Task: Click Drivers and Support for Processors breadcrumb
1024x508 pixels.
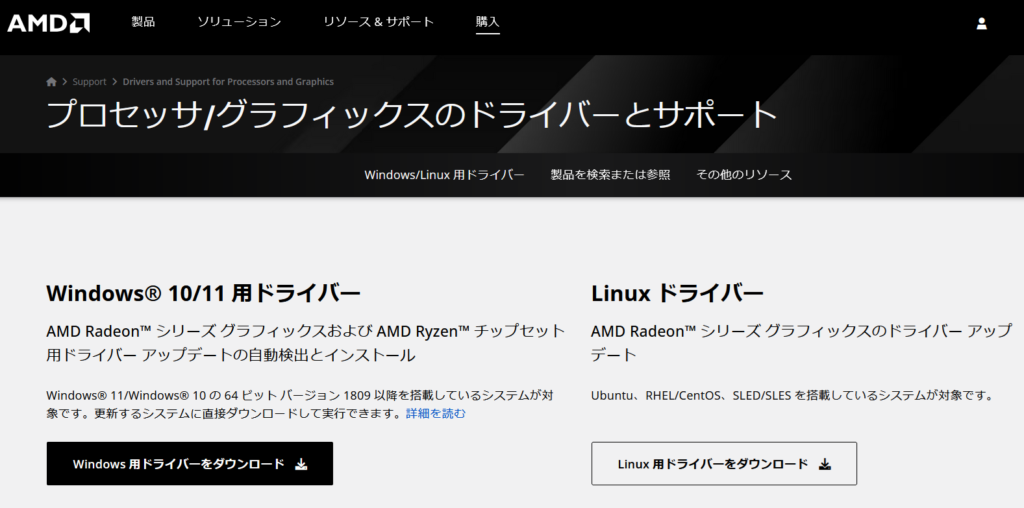Action: [228, 82]
